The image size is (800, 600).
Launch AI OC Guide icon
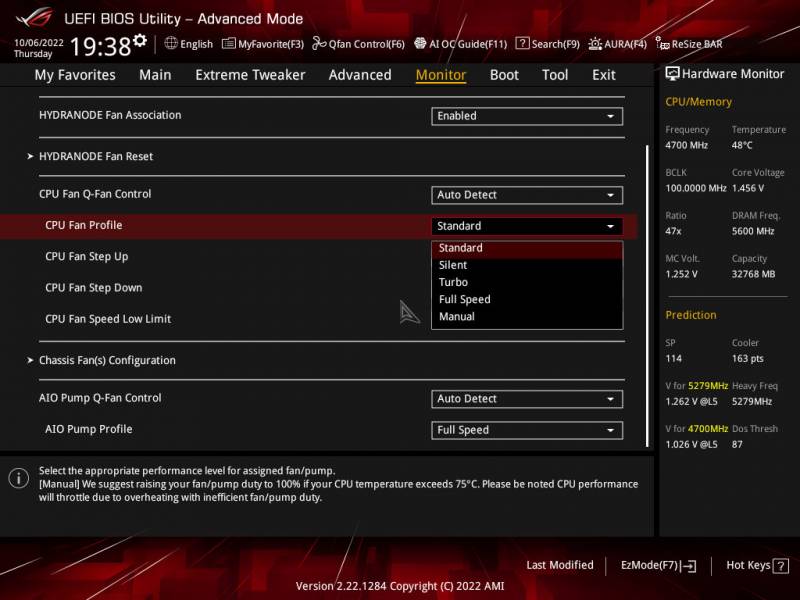click(x=420, y=43)
